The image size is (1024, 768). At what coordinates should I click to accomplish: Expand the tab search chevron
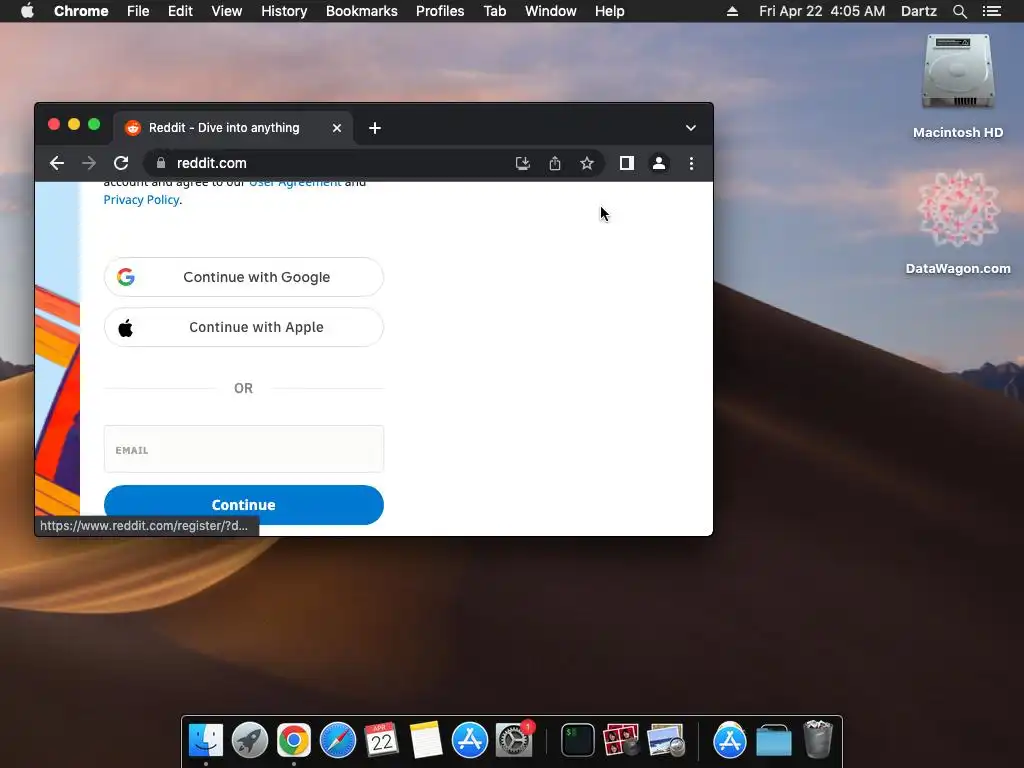click(690, 128)
